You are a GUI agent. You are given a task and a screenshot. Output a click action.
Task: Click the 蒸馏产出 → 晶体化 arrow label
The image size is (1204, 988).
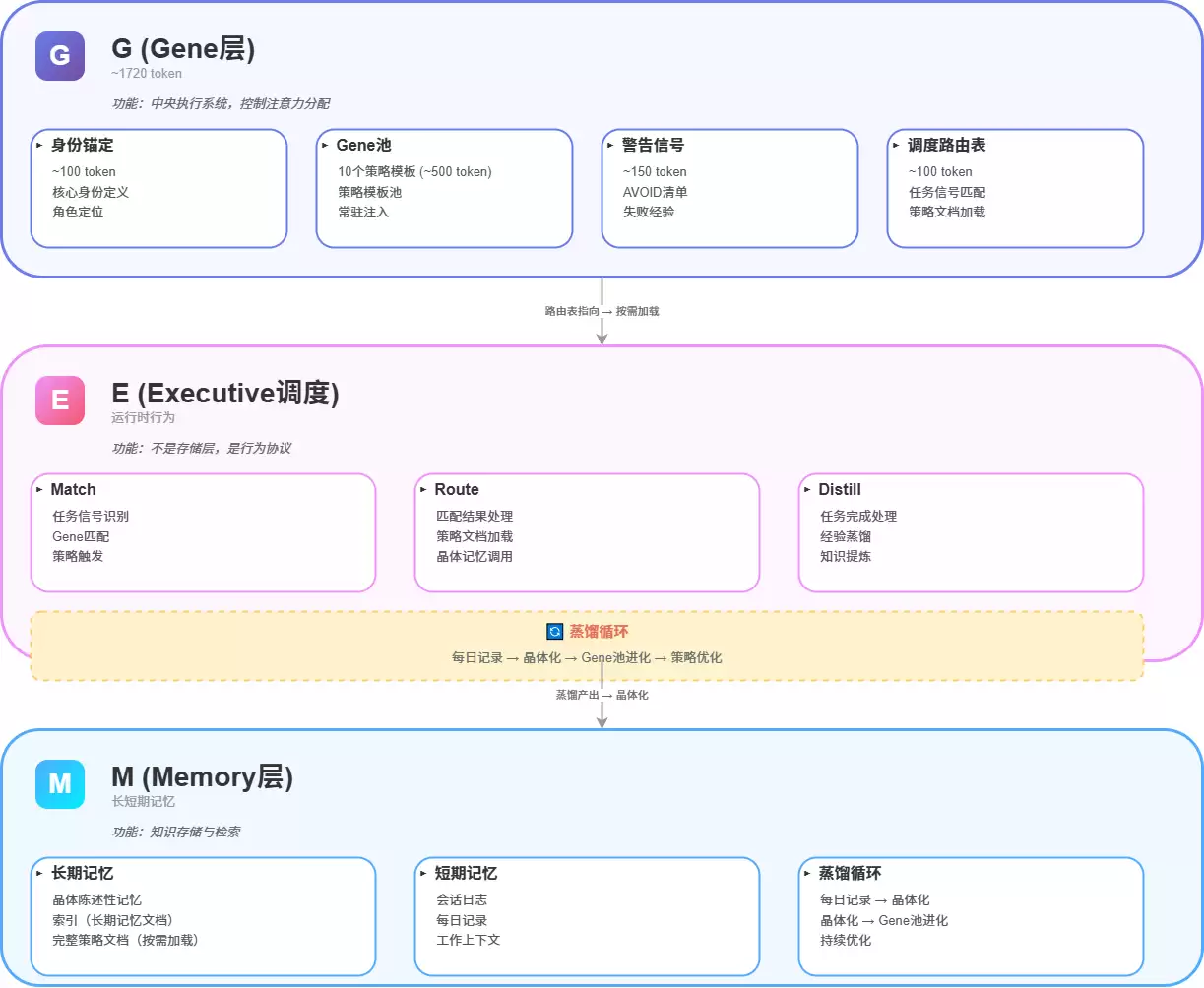[x=602, y=695]
